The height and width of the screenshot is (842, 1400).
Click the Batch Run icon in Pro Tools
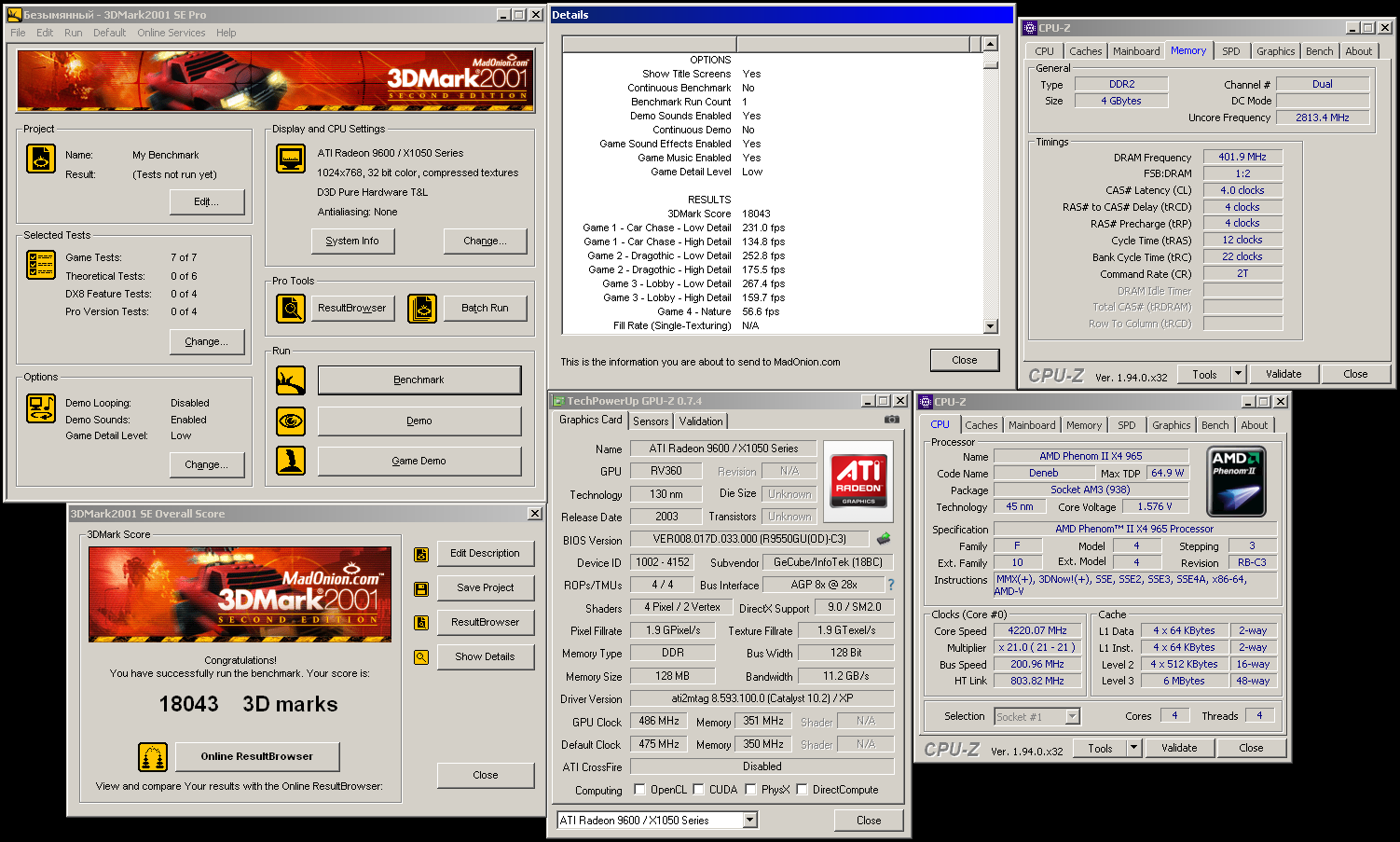pos(422,308)
